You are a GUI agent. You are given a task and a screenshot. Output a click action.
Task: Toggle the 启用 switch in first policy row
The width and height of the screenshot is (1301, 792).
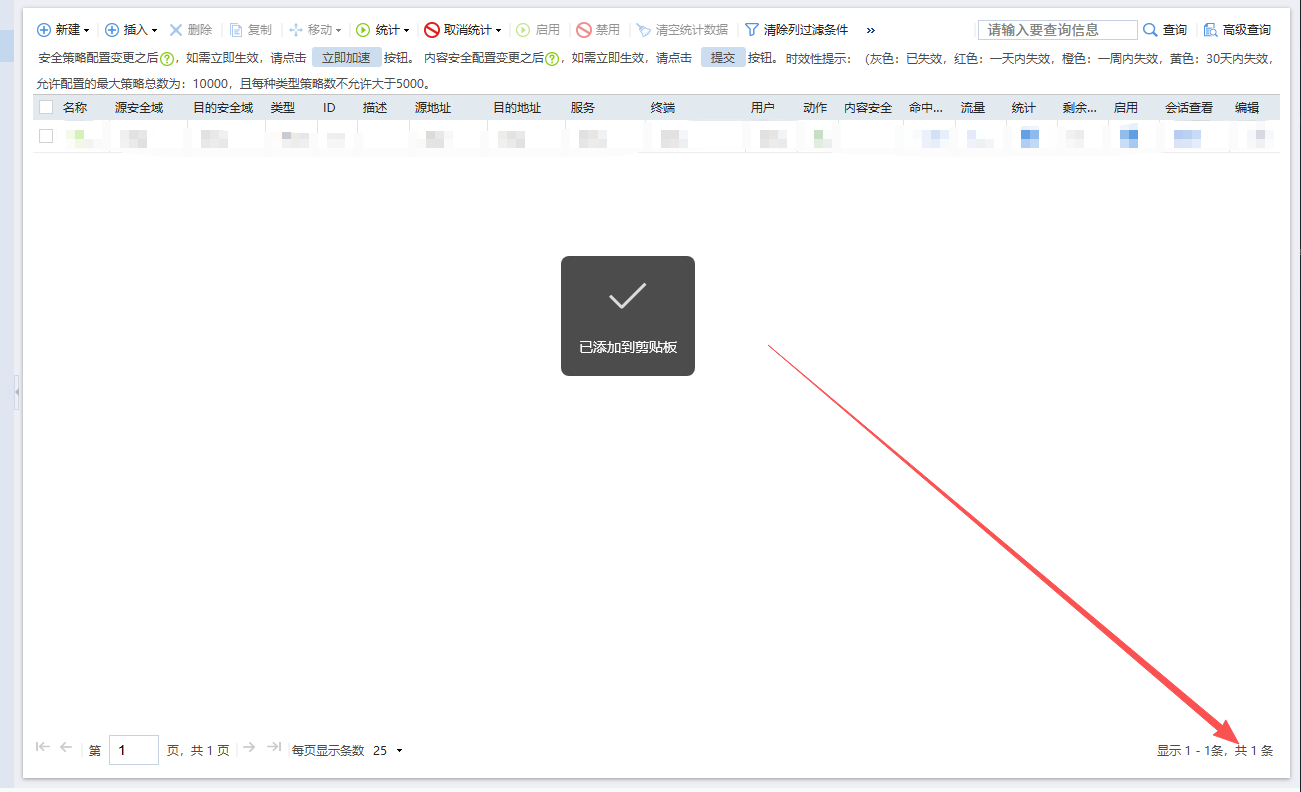tap(1129, 138)
